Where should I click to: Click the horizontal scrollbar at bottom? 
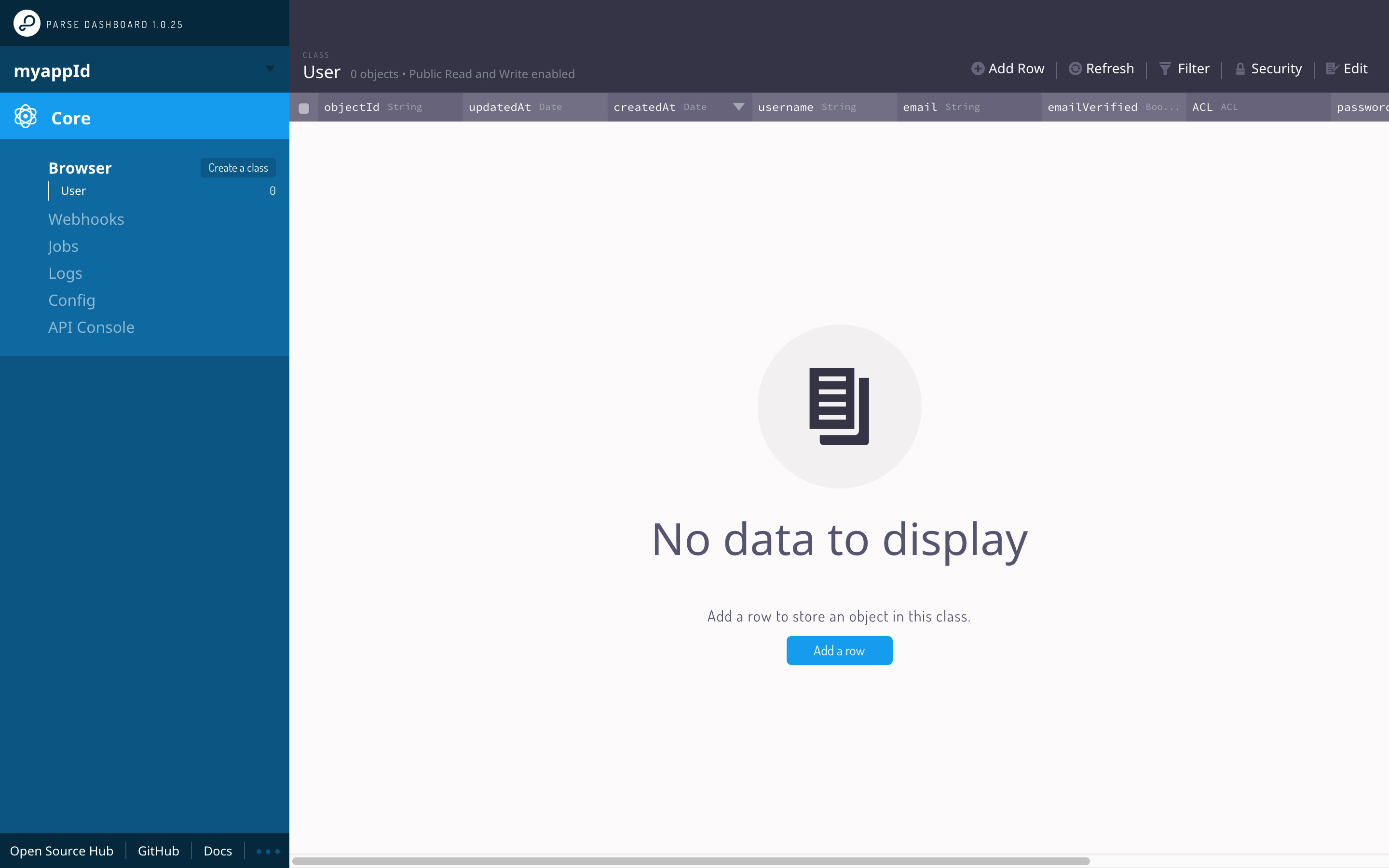[691, 861]
